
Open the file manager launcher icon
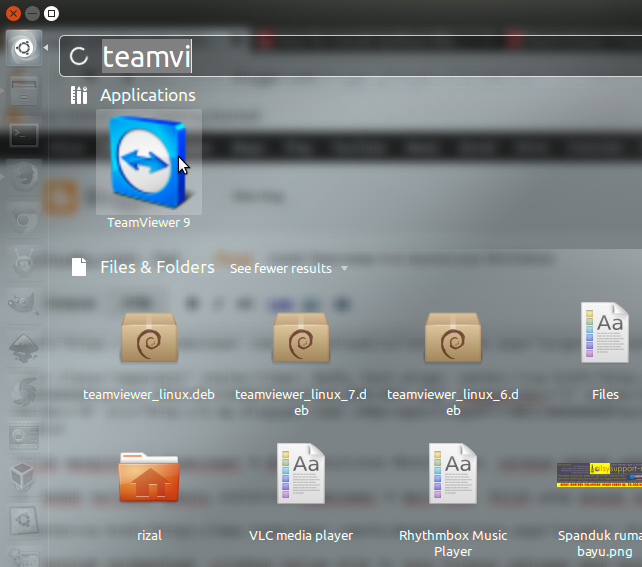pos(24,91)
